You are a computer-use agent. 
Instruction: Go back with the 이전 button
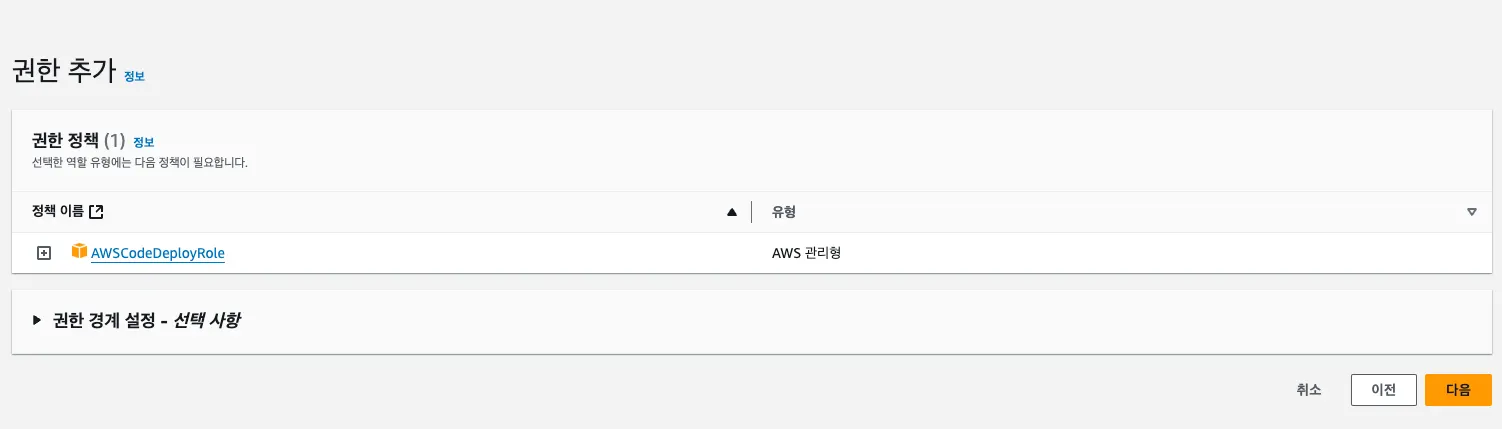(1383, 390)
